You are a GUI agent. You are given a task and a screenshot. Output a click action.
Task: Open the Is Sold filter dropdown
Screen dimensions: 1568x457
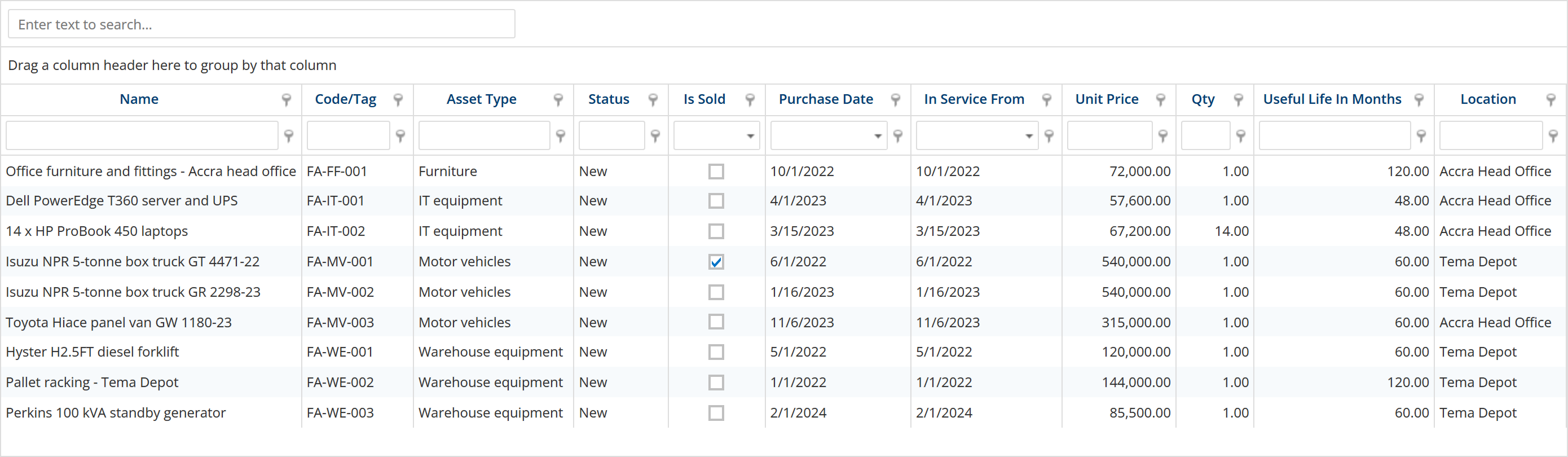point(751,136)
